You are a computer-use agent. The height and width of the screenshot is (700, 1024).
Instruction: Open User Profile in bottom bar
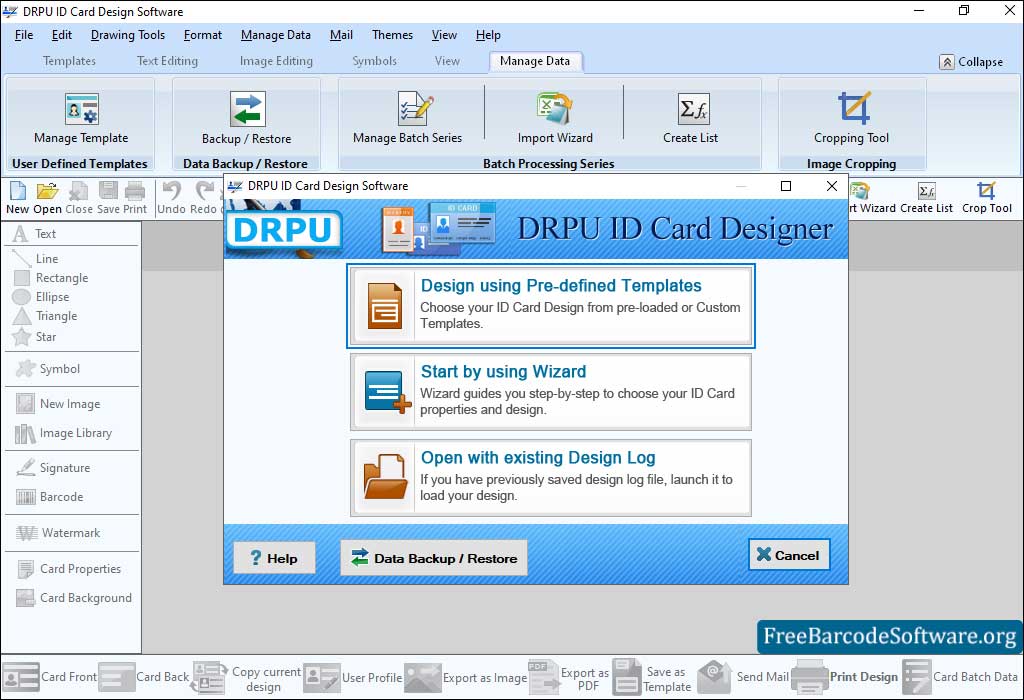(353, 677)
